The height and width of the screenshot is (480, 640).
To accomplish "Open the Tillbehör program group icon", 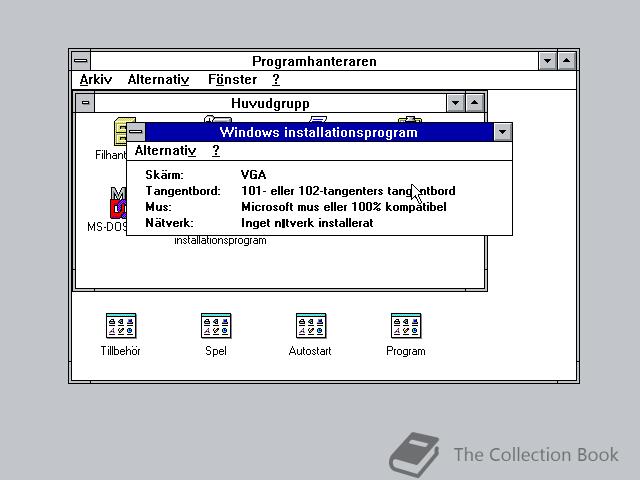I will (121, 326).
